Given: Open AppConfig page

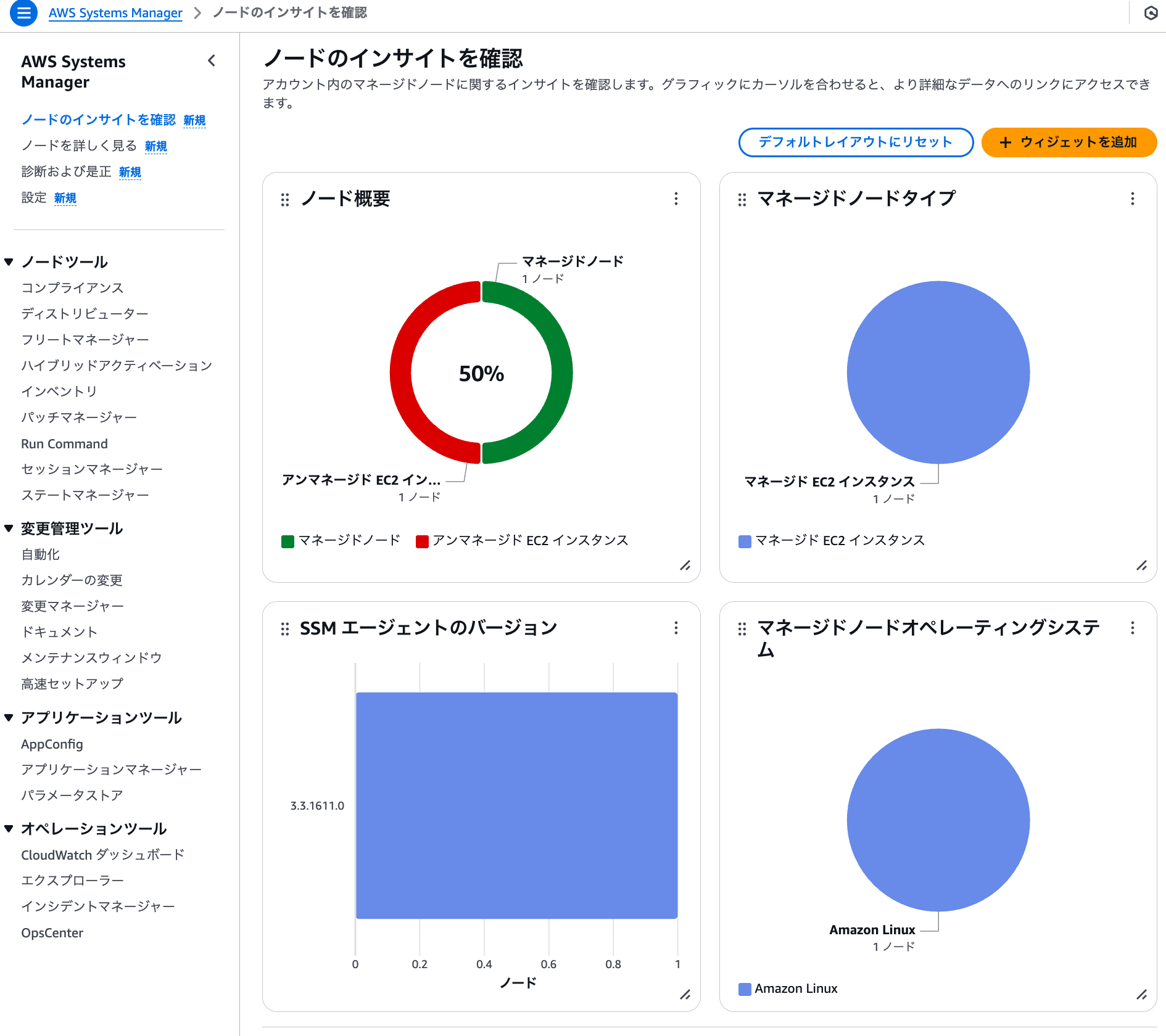Looking at the screenshot, I should coord(52,744).
